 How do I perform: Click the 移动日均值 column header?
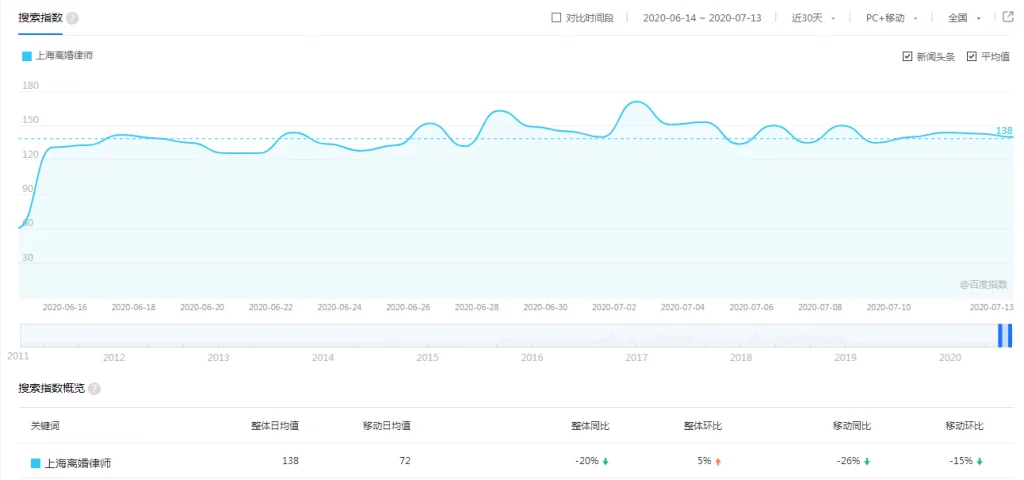(x=386, y=426)
